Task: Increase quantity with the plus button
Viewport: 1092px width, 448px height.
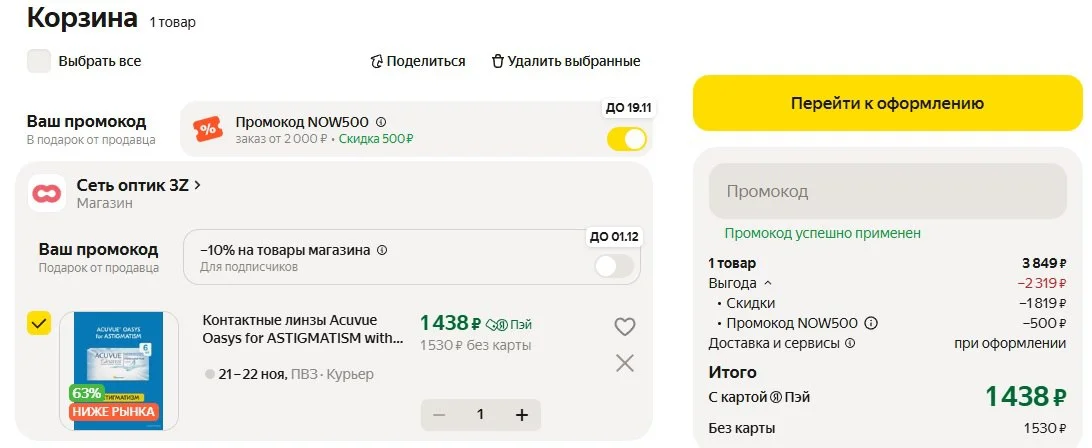Action: point(522,415)
